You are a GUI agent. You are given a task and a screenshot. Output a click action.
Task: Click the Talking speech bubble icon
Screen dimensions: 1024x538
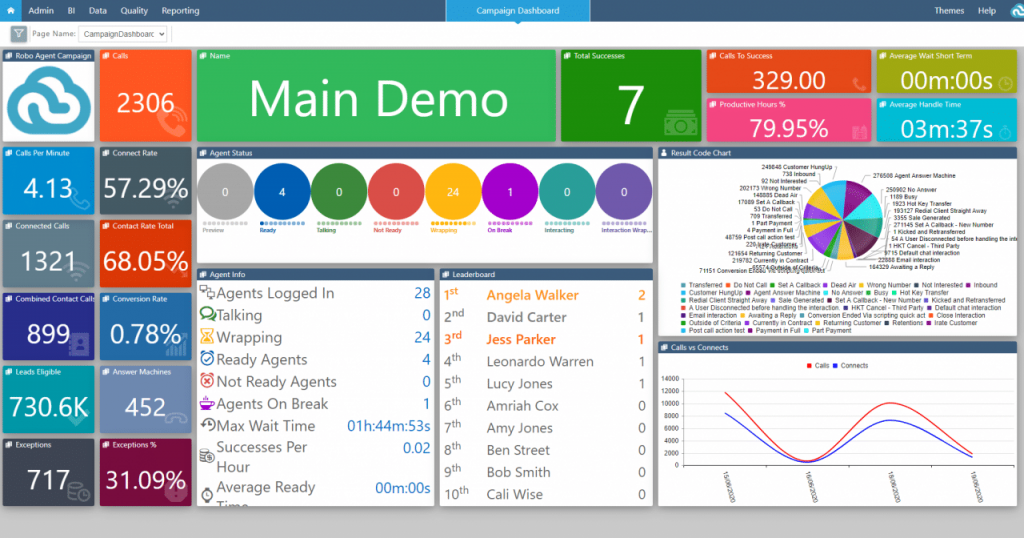207,315
